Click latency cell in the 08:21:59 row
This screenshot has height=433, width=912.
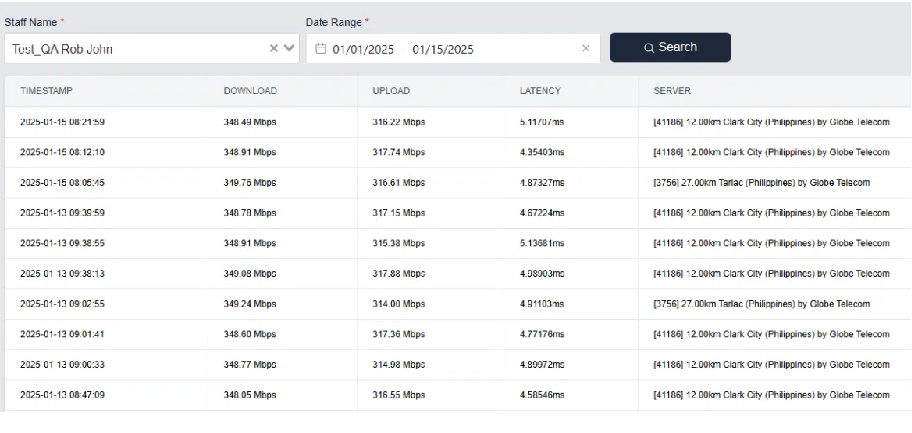coord(542,122)
